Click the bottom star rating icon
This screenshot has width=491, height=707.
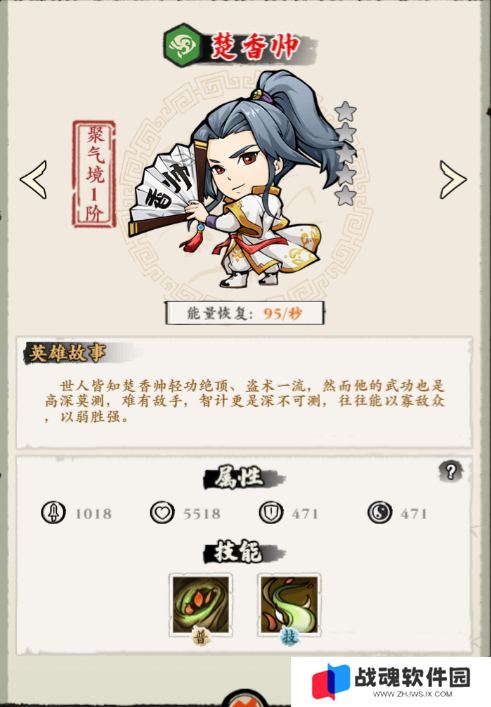point(346,196)
